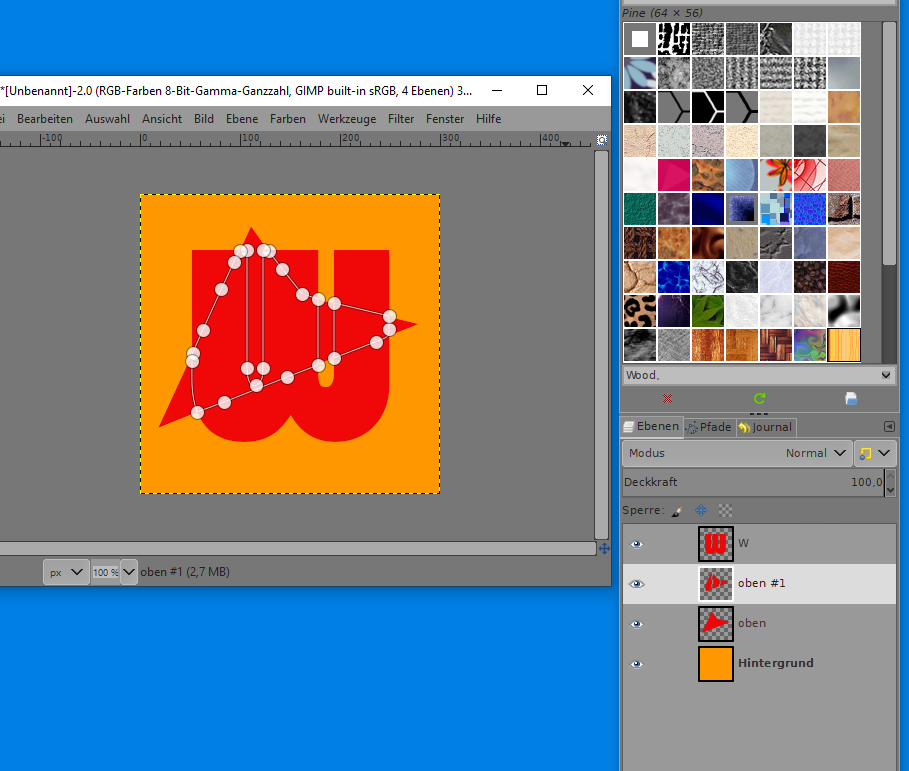This screenshot has height=771, width=909.
Task: Toggle the lock alpha channel checkerboard icon
Action: click(x=725, y=510)
